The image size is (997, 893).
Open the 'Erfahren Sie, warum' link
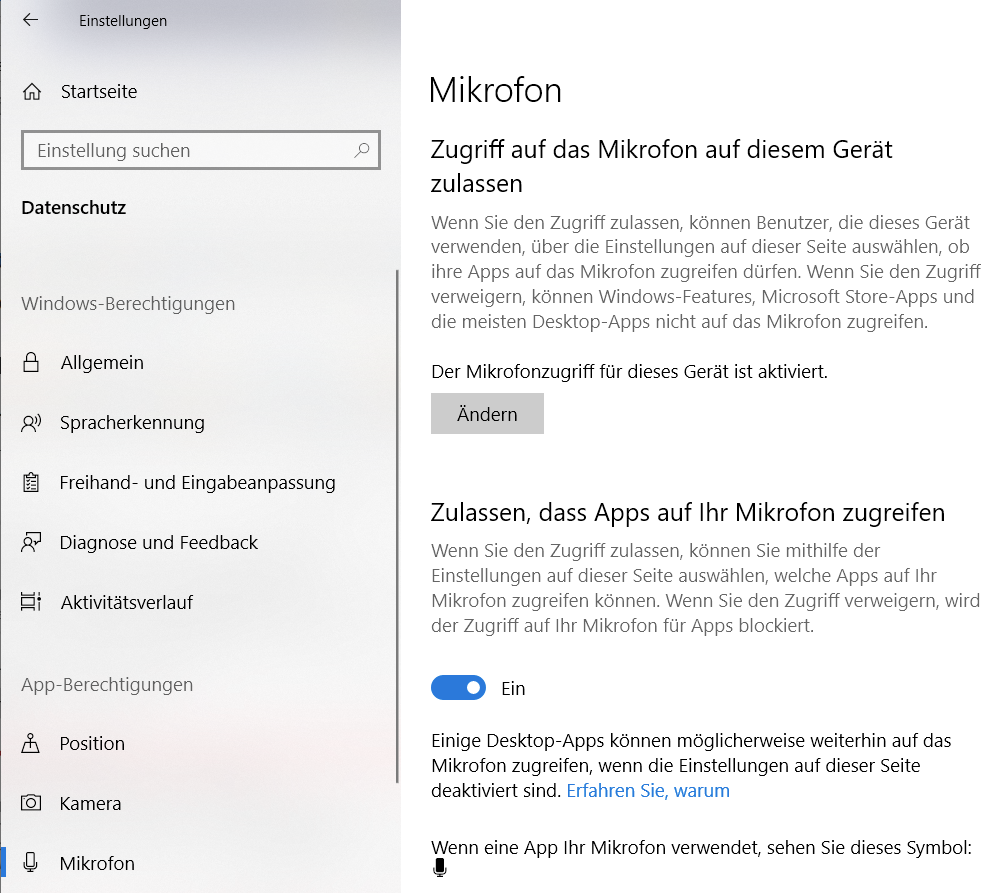pos(648,791)
